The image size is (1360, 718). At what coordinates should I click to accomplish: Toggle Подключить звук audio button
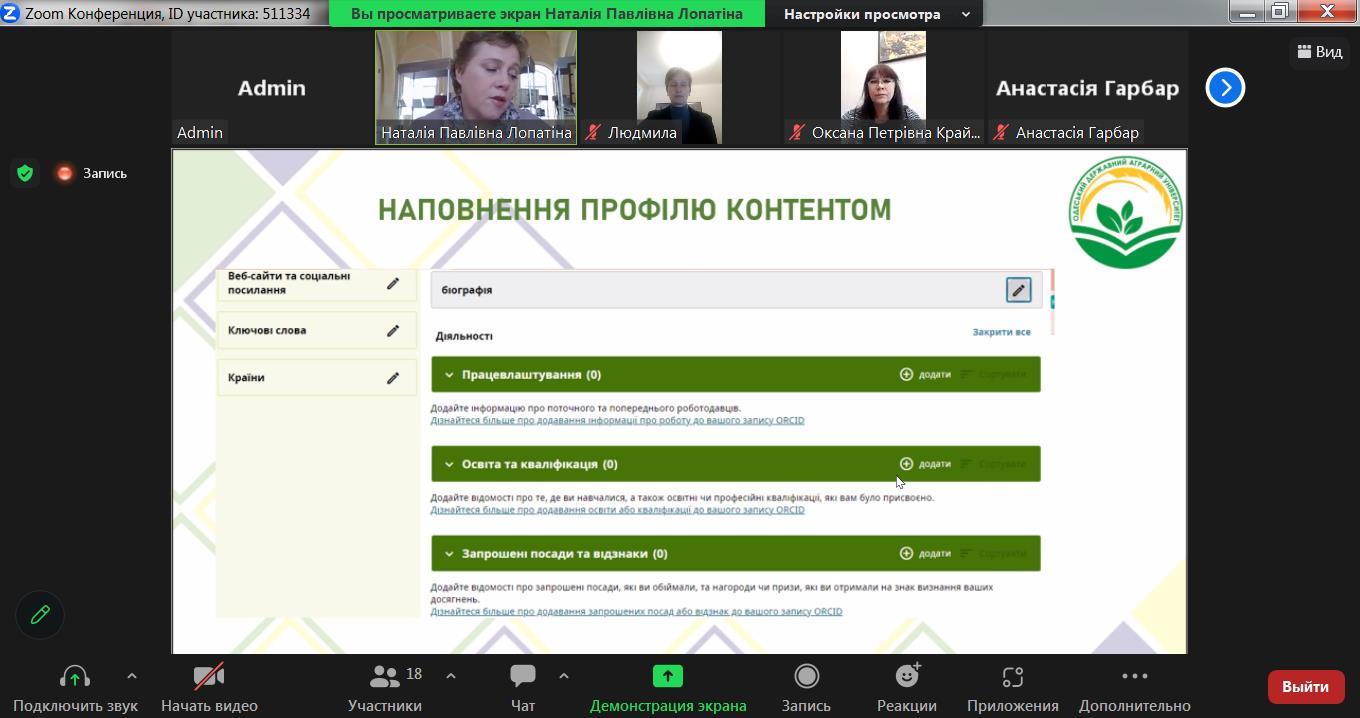pyautogui.click(x=75, y=677)
